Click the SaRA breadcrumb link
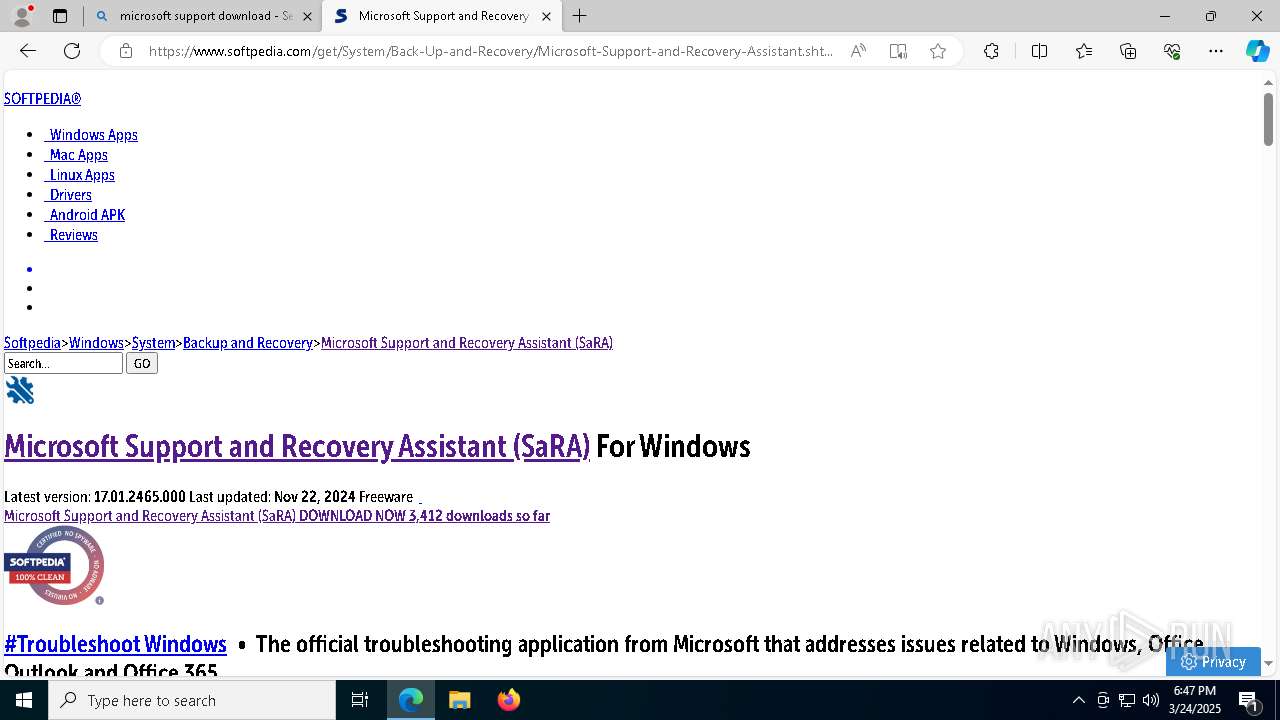This screenshot has width=1280, height=720. click(x=467, y=343)
